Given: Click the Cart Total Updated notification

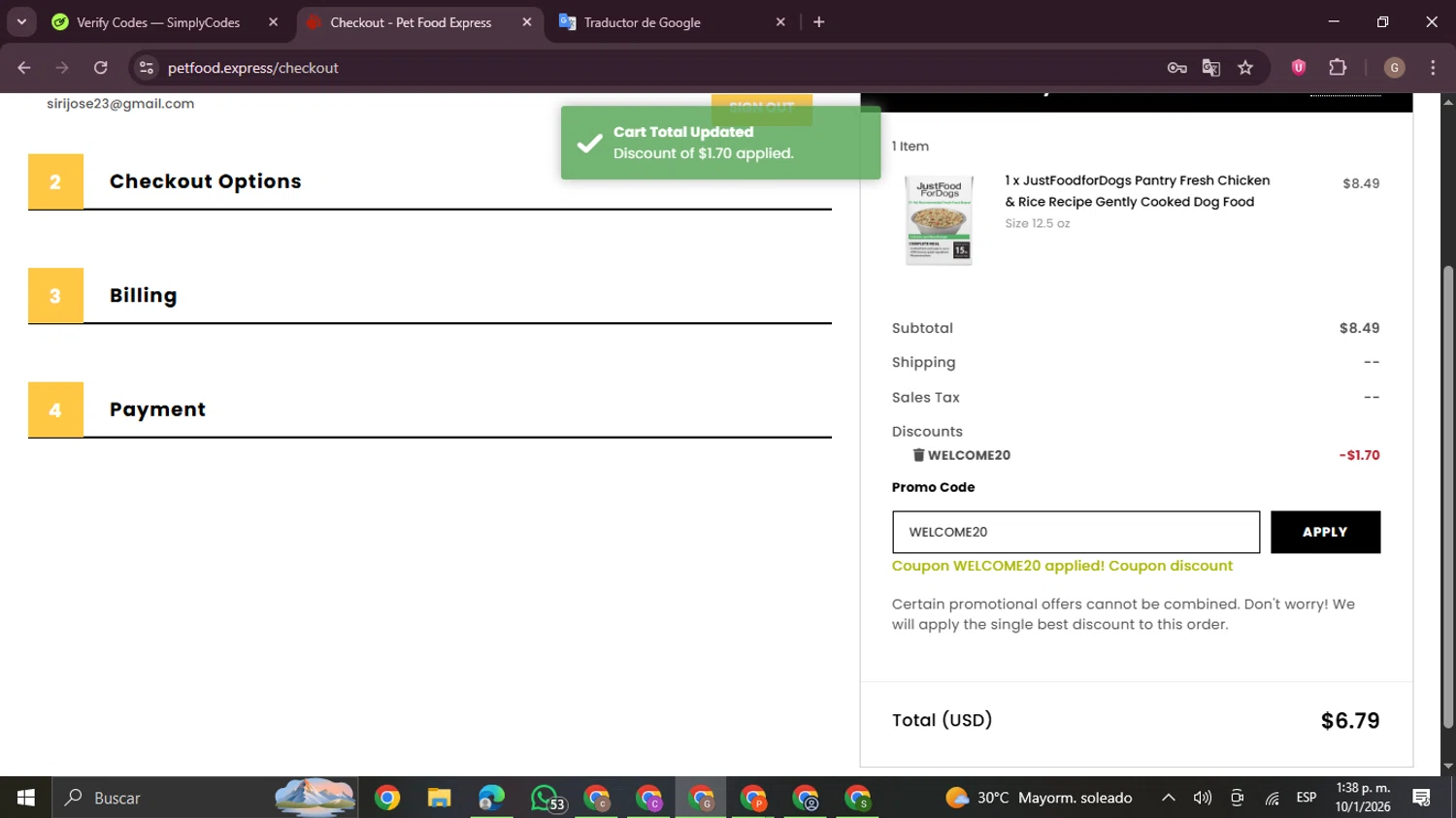Looking at the screenshot, I should pyautogui.click(x=720, y=143).
